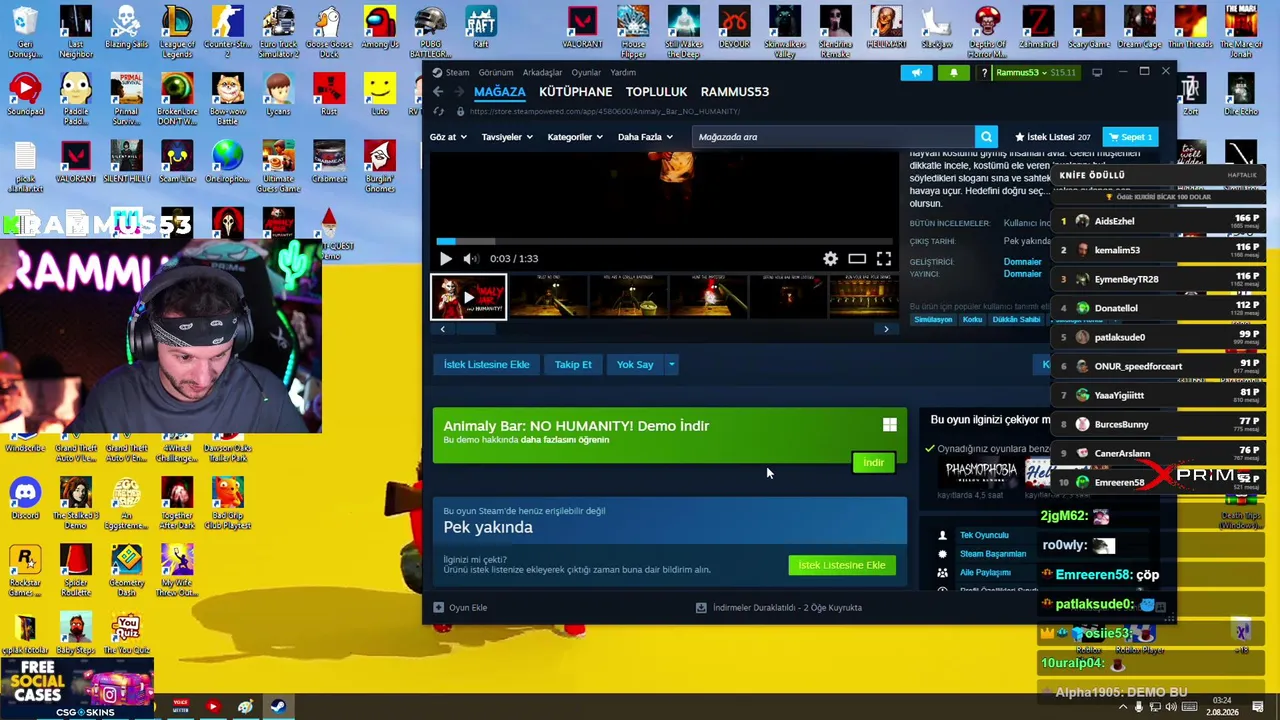Image resolution: width=1280 pixels, height=720 pixels.
Task: Open trailer video settings gear
Action: click(x=831, y=259)
